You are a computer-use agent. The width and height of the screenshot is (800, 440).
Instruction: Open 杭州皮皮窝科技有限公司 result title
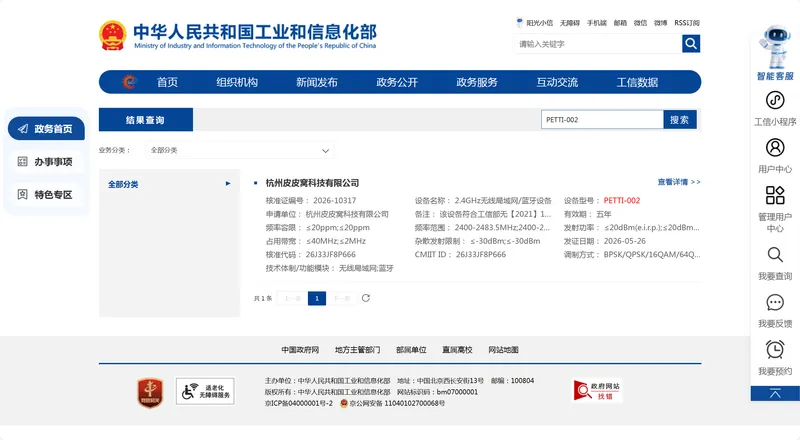coord(312,183)
